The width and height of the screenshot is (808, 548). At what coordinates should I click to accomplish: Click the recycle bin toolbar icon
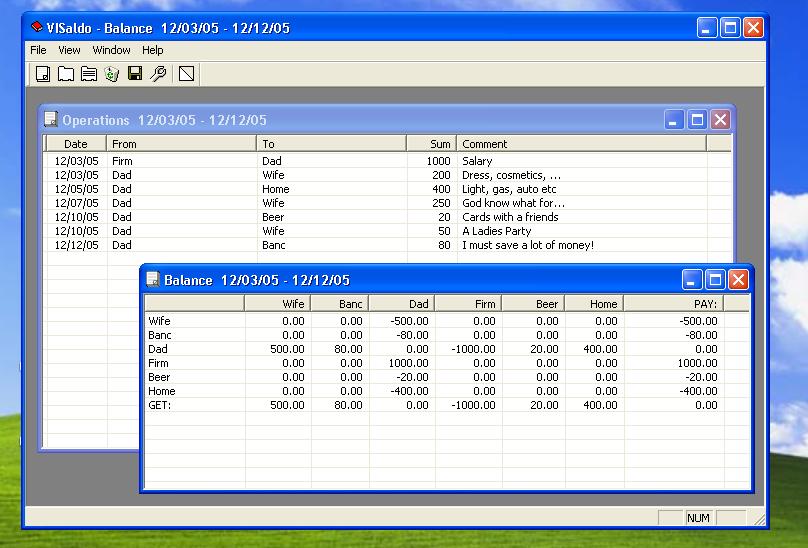112,74
